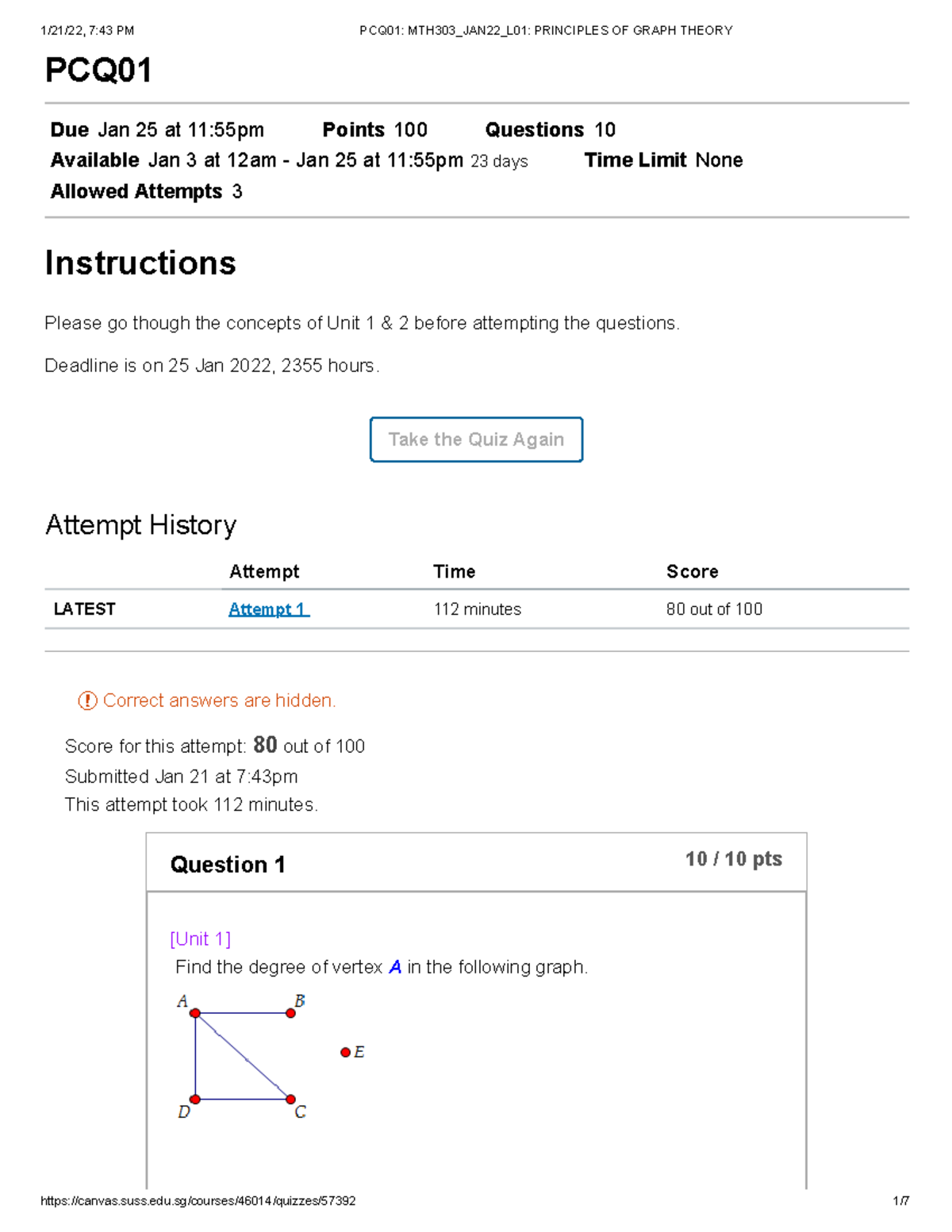The width and height of the screenshot is (952, 1232).
Task: Open the Attempt 1 link
Action: point(268,608)
